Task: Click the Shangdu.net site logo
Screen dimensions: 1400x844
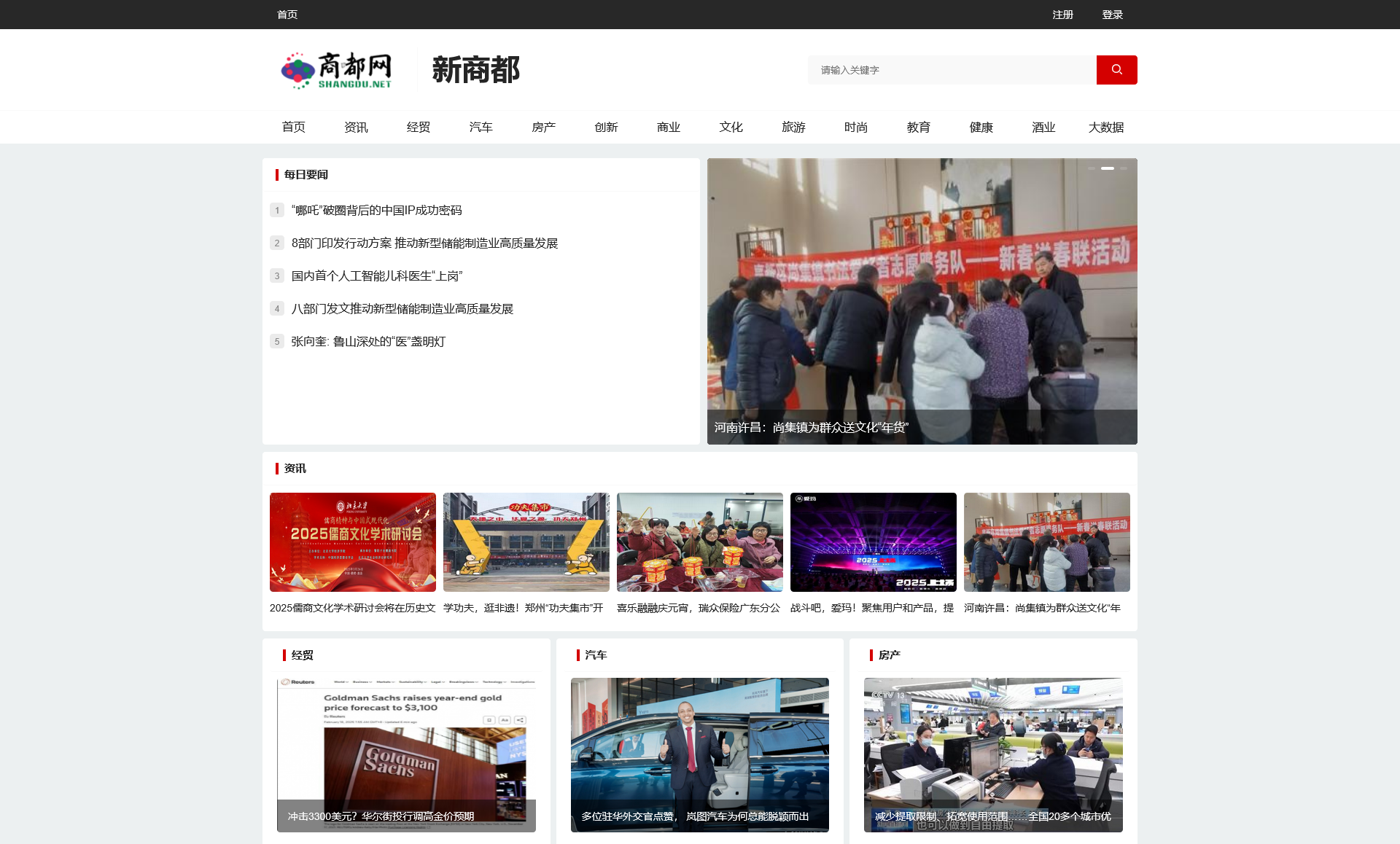Action: (x=337, y=71)
